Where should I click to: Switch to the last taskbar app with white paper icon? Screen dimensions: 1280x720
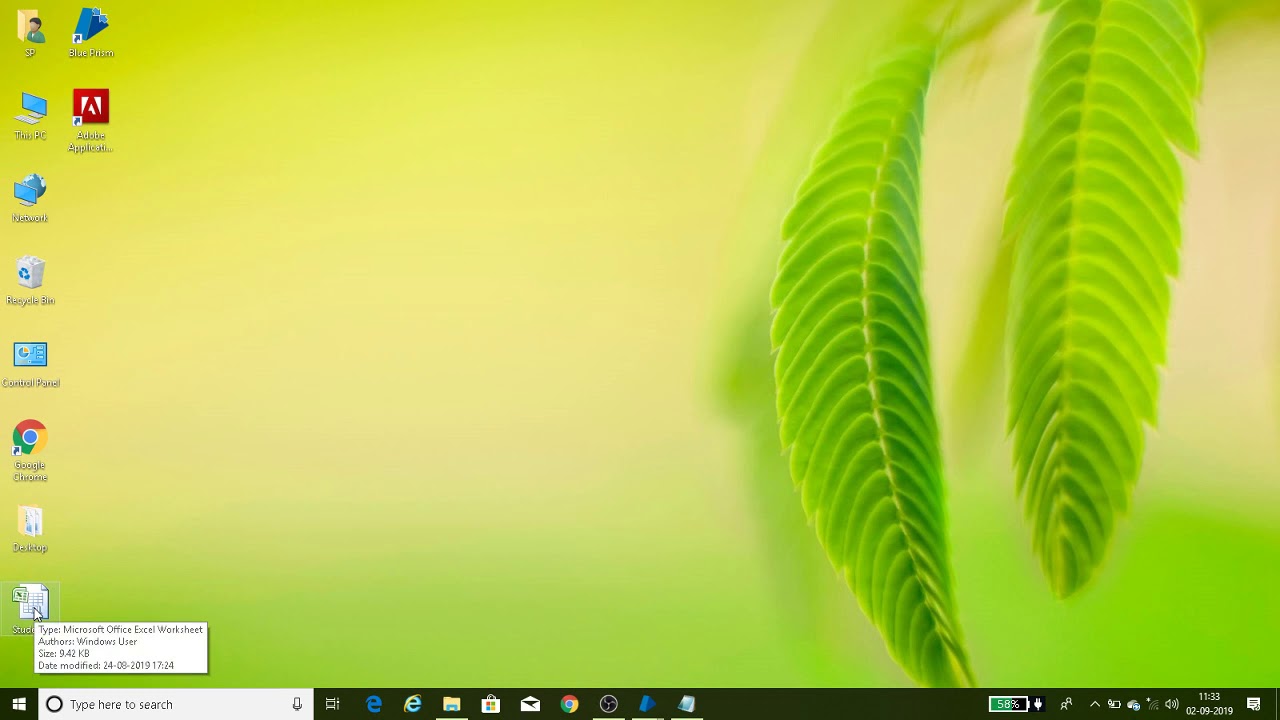686,704
